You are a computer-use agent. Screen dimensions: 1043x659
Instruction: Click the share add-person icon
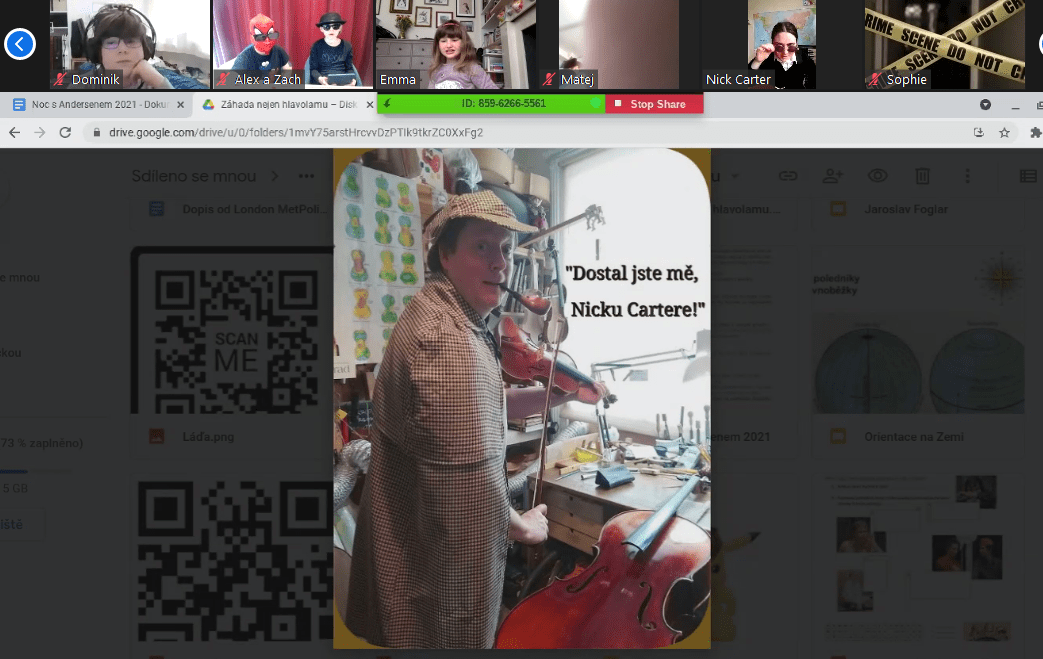pyautogui.click(x=832, y=176)
